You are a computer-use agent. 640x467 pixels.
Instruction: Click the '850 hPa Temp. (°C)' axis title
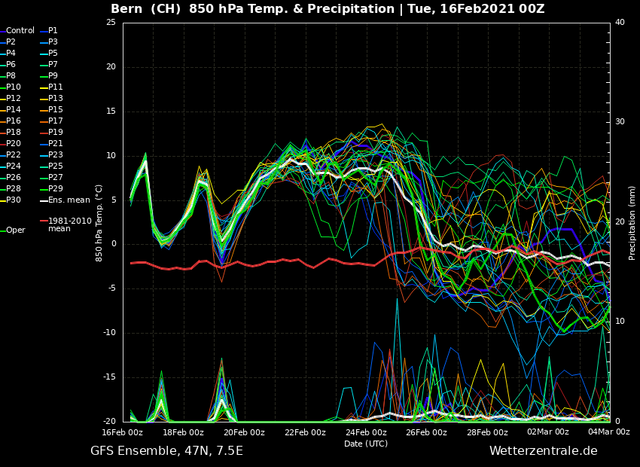99,223
